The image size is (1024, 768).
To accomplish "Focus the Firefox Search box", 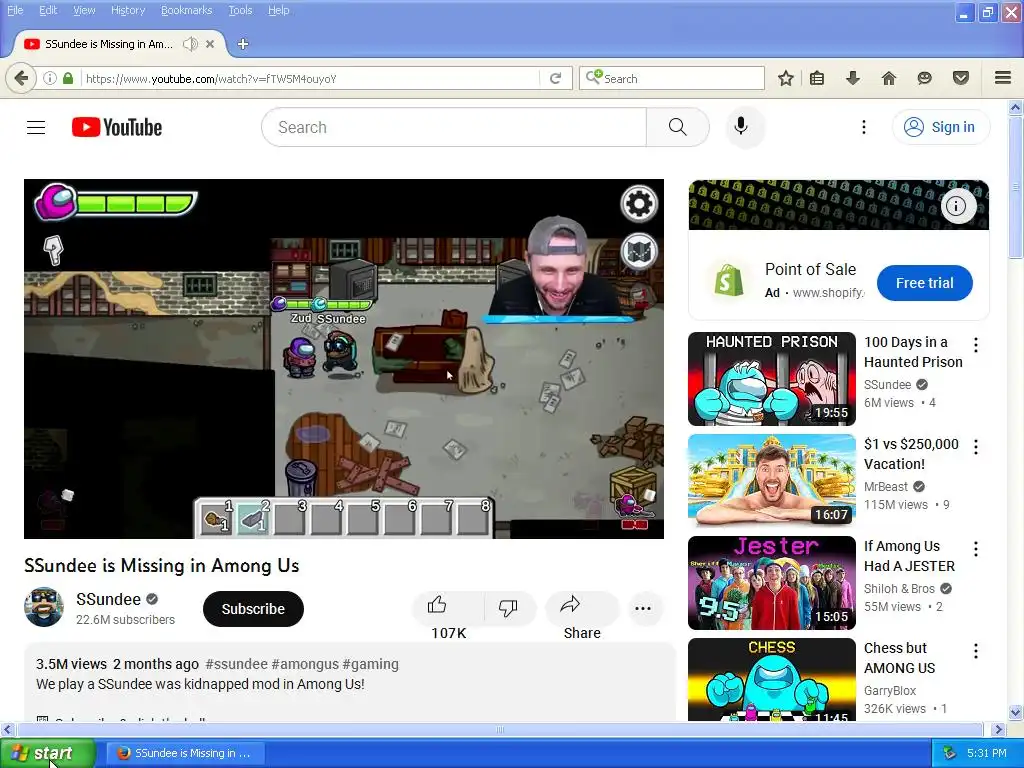I will point(671,78).
